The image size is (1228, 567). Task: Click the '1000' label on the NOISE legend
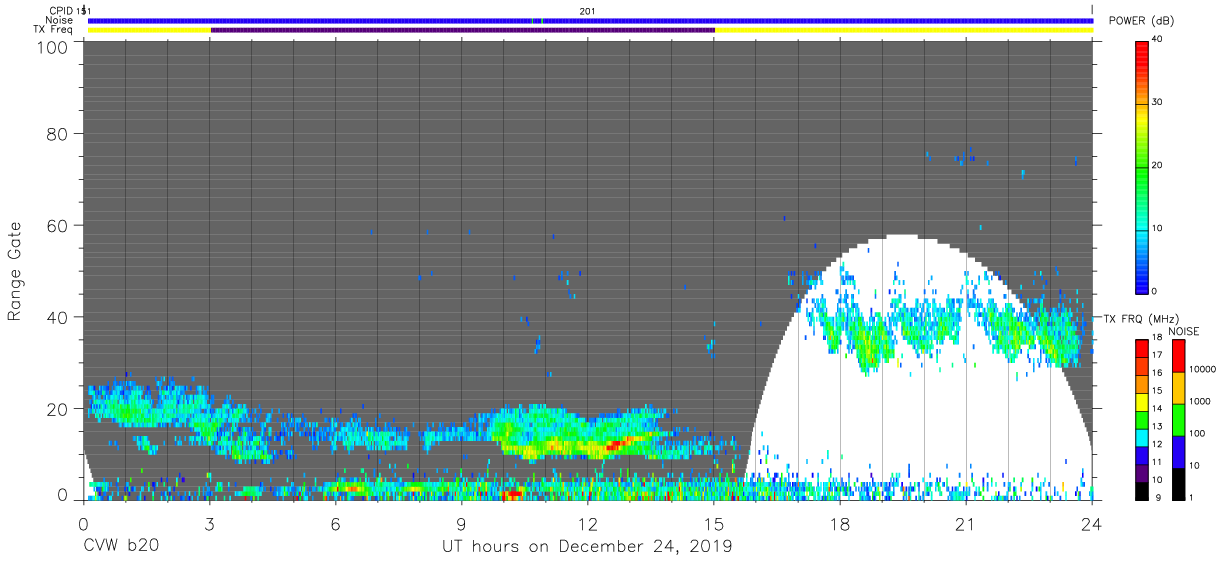pos(1201,401)
